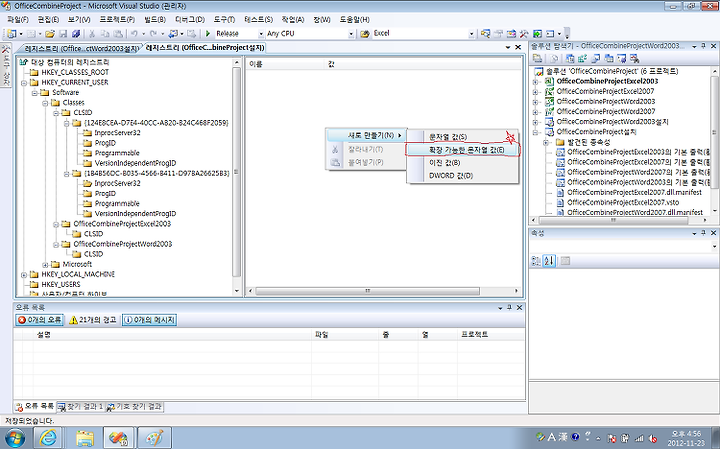This screenshot has width=720, height=449.
Task: Collapse the CLSID node under Classes
Action: point(56,113)
